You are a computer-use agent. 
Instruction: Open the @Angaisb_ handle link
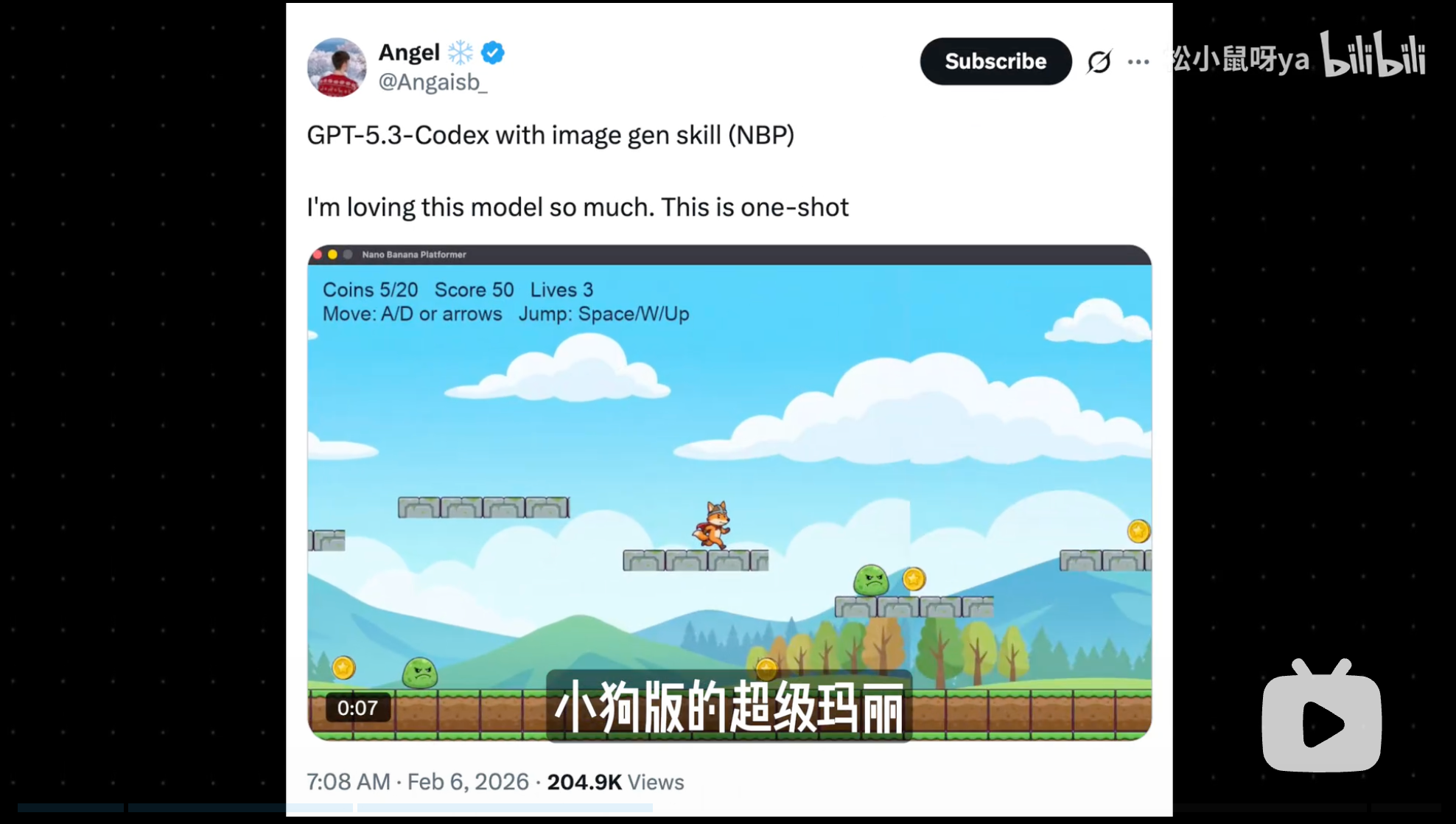pyautogui.click(x=433, y=82)
